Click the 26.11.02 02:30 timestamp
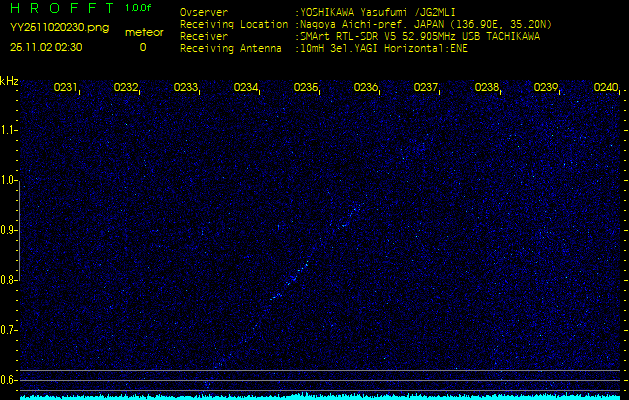 click(46, 47)
